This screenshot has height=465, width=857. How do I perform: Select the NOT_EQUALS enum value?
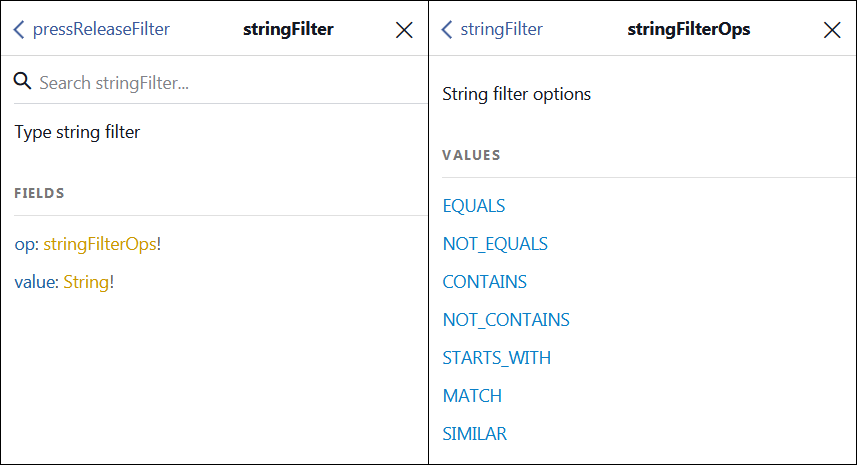(495, 244)
